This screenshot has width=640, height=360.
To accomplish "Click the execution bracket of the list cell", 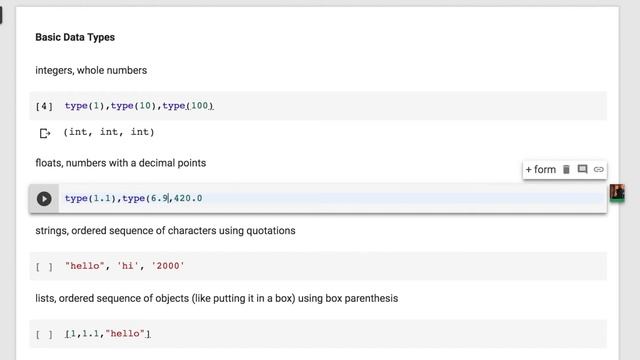I will [44, 335].
